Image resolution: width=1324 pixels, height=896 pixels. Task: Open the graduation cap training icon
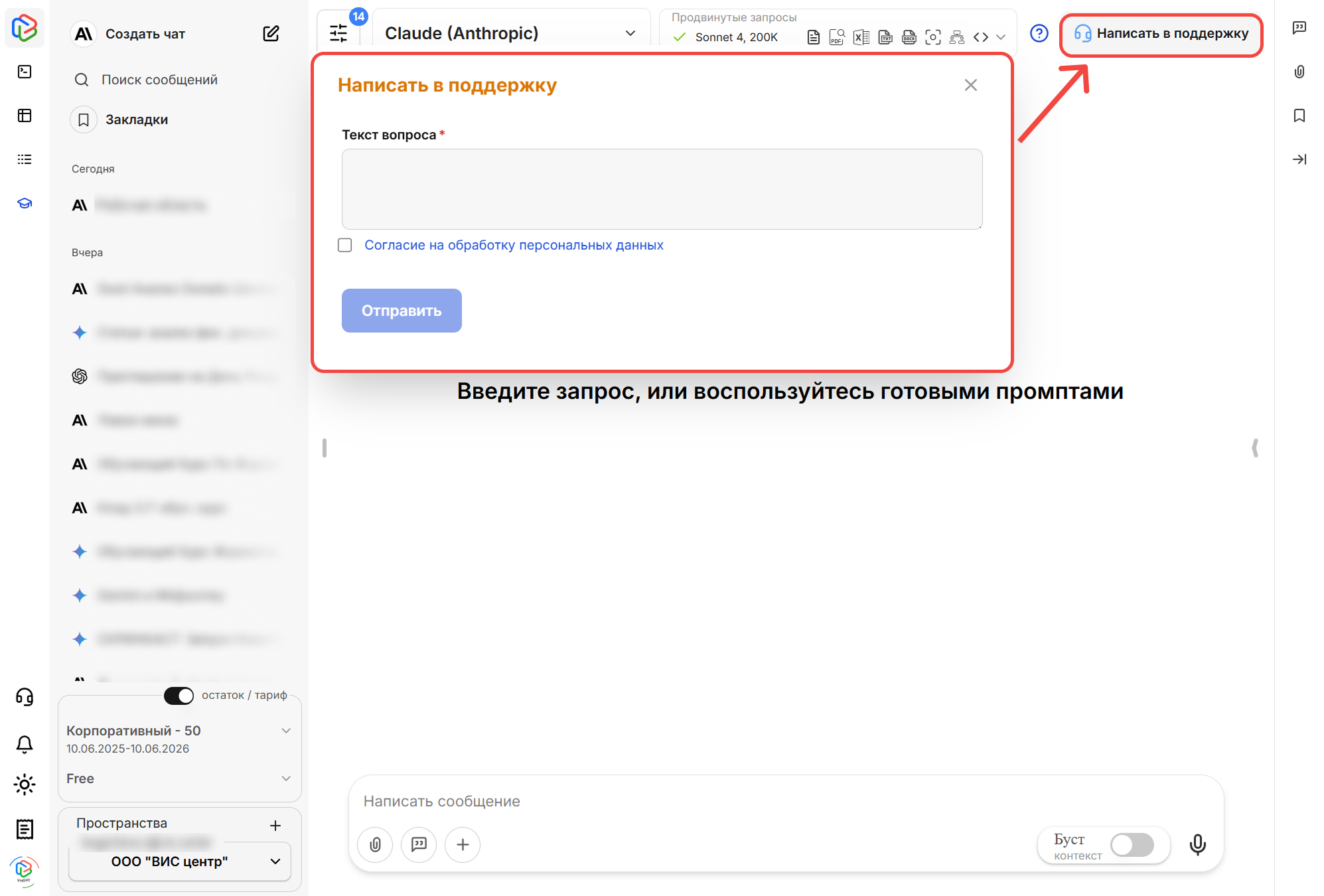click(x=25, y=203)
